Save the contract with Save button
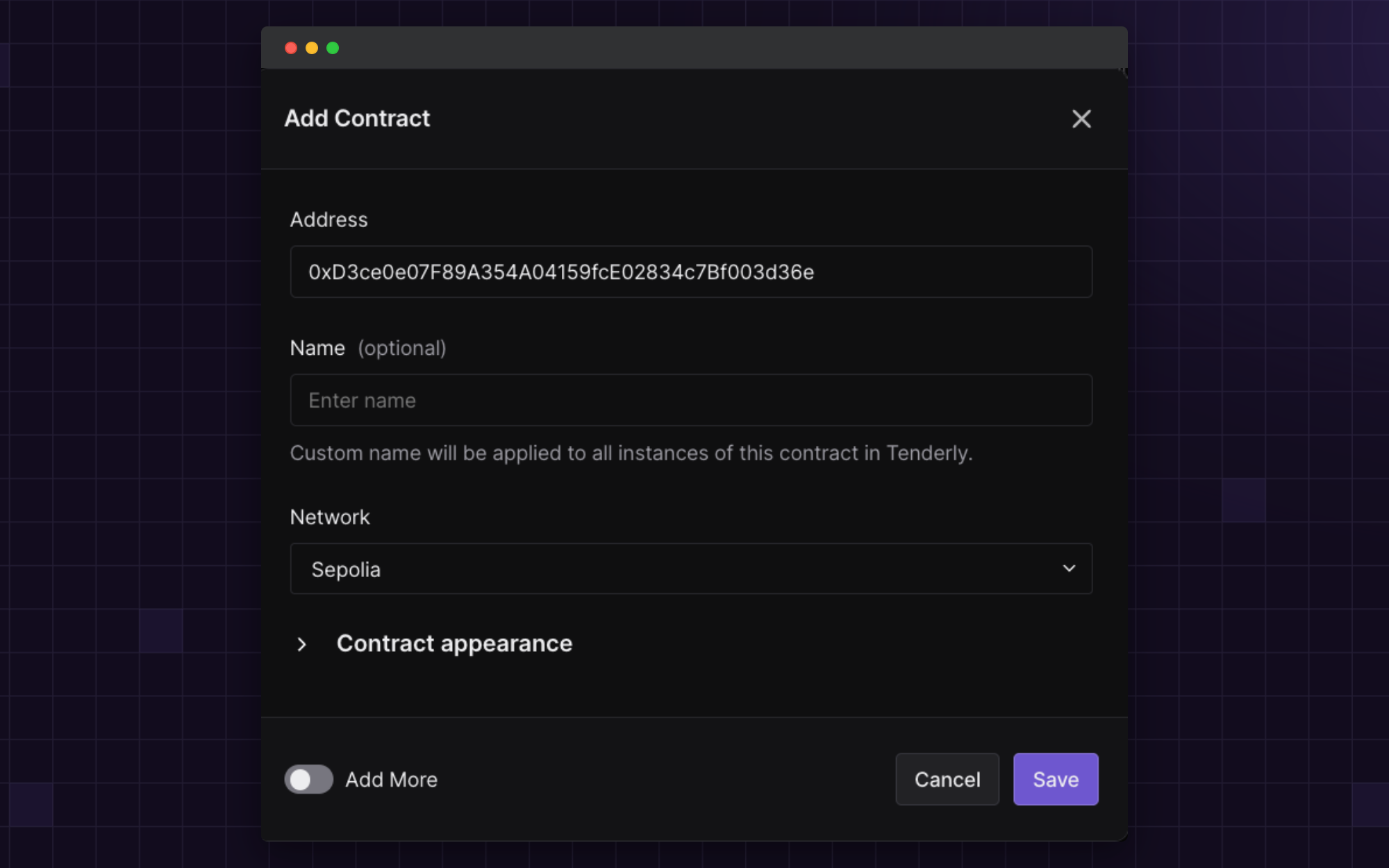This screenshot has height=868, width=1389. click(x=1056, y=779)
